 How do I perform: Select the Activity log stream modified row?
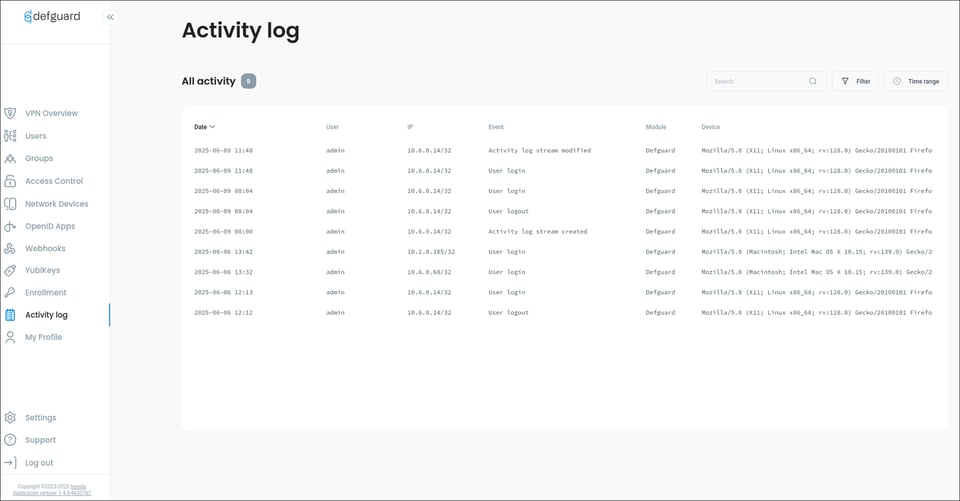tap(539, 151)
